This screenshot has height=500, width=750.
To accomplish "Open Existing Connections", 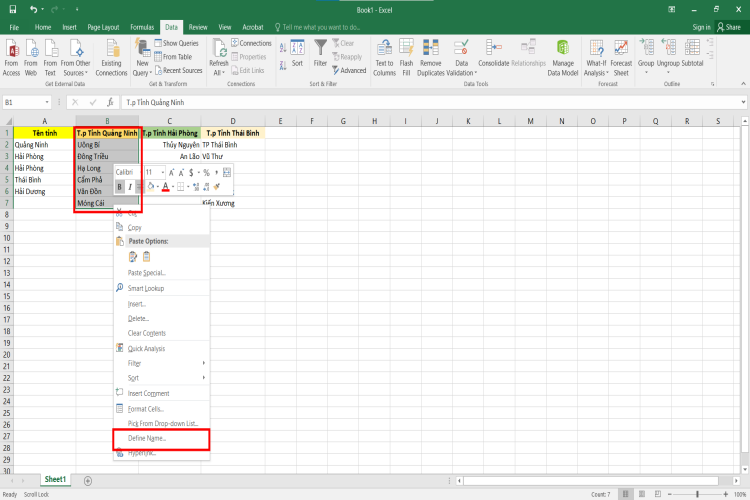I will (111, 57).
